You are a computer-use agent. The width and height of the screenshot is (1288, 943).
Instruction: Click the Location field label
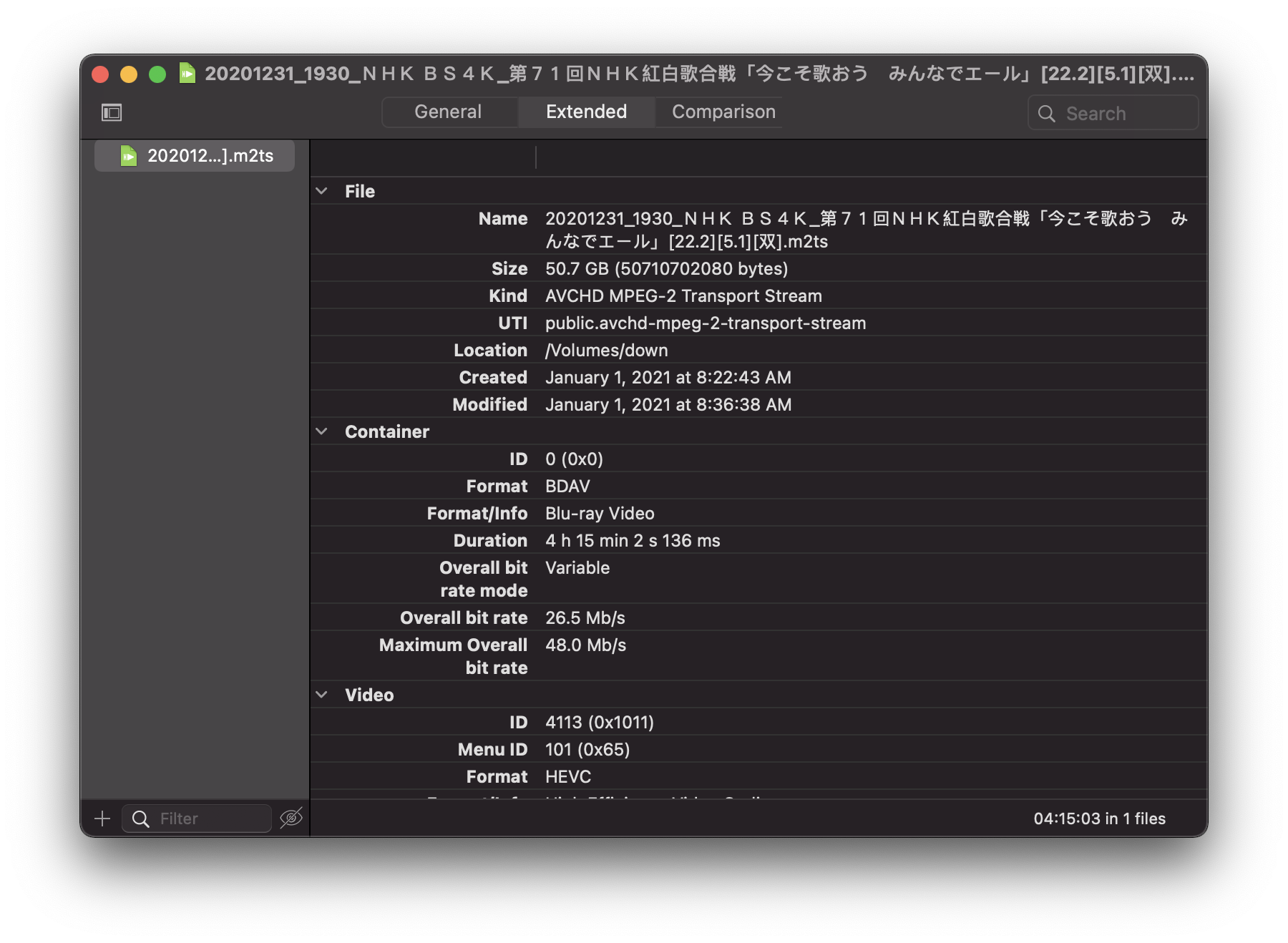pos(491,351)
